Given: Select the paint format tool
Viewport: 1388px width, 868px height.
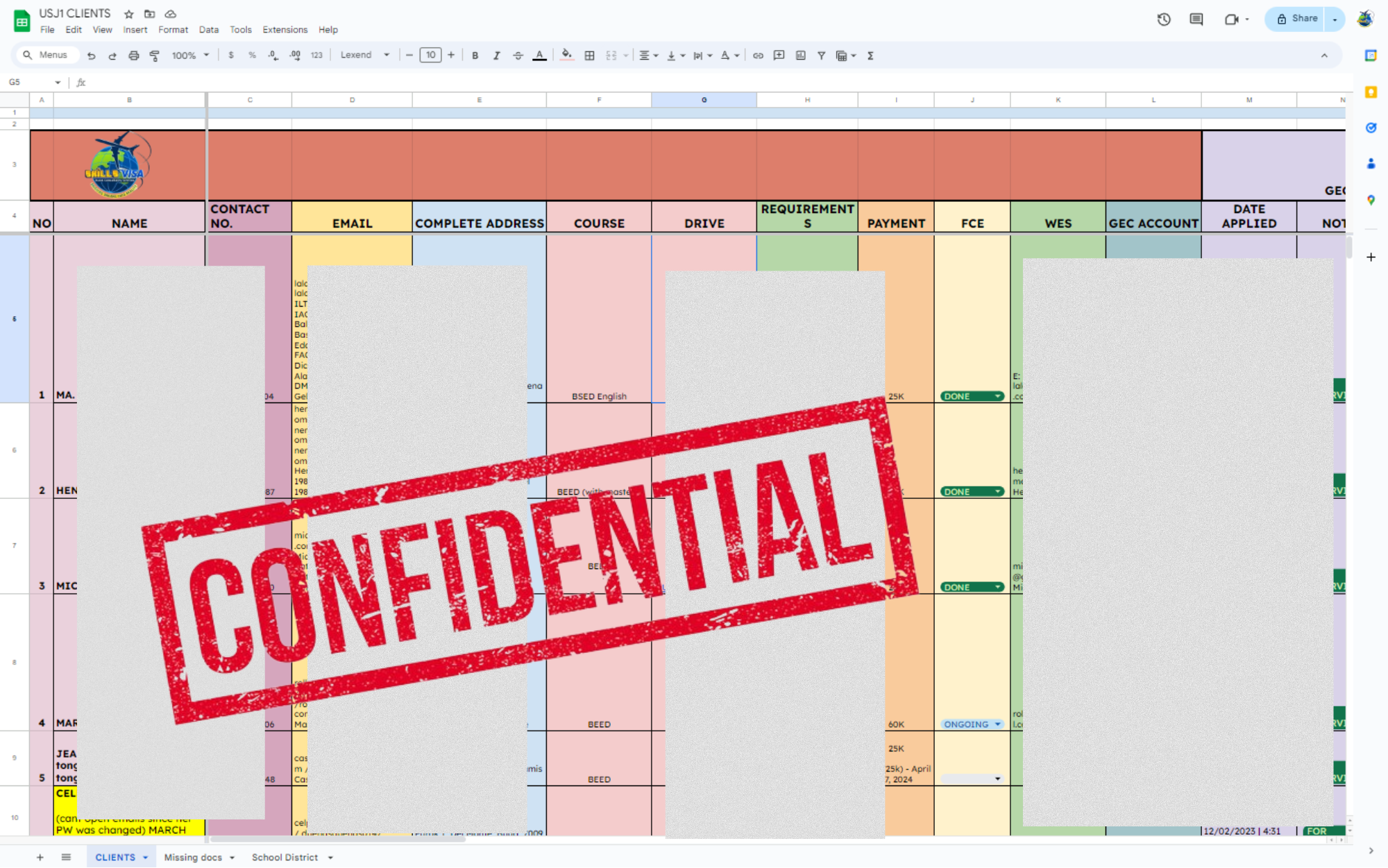Looking at the screenshot, I should click(x=155, y=56).
